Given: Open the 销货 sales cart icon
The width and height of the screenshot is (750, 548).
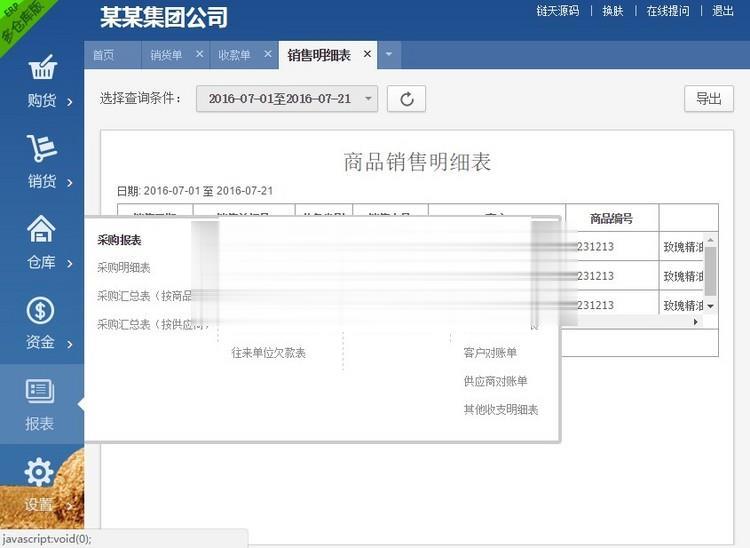Looking at the screenshot, I should [x=42, y=148].
